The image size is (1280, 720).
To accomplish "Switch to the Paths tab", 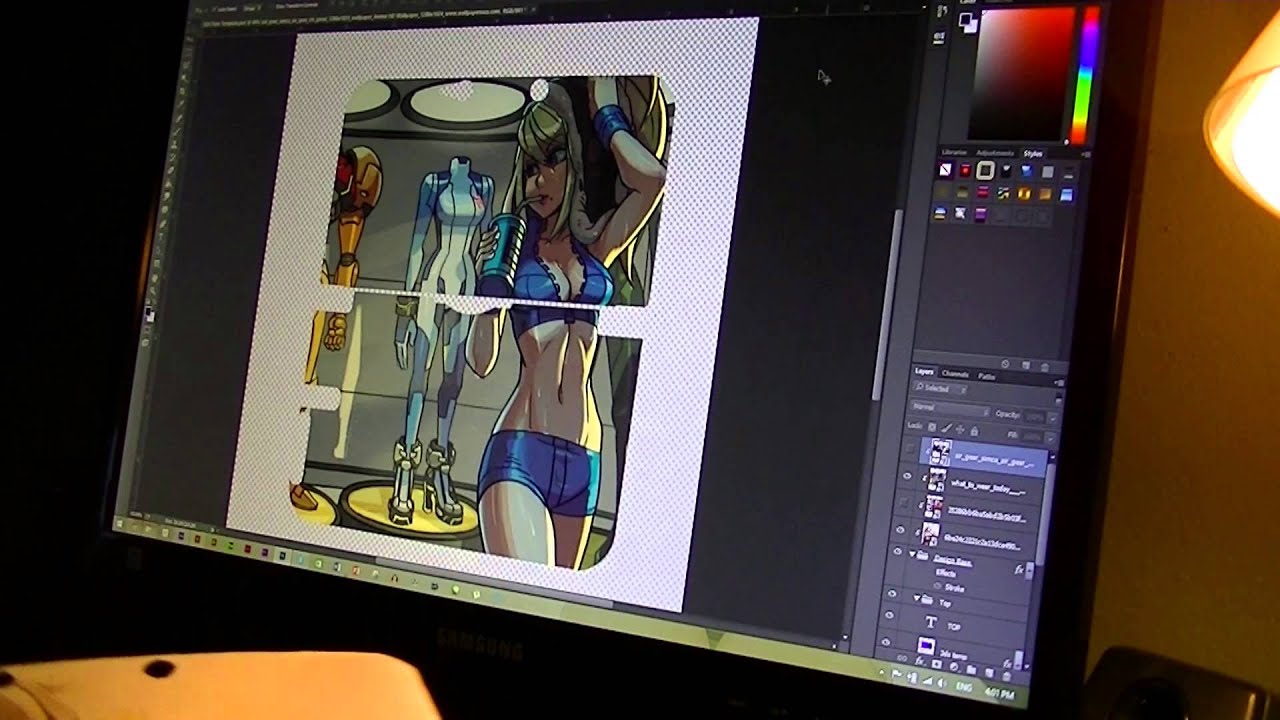I will point(986,376).
